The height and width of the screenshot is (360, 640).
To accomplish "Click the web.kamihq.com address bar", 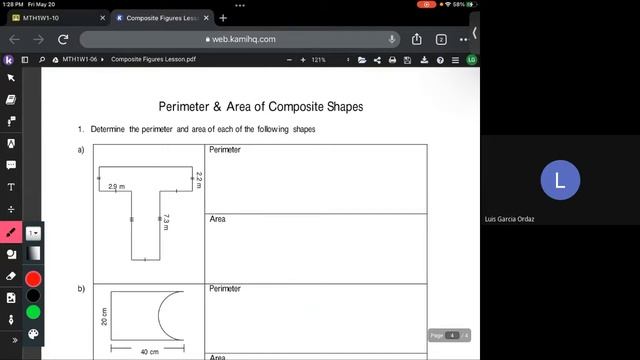I will tap(240, 40).
